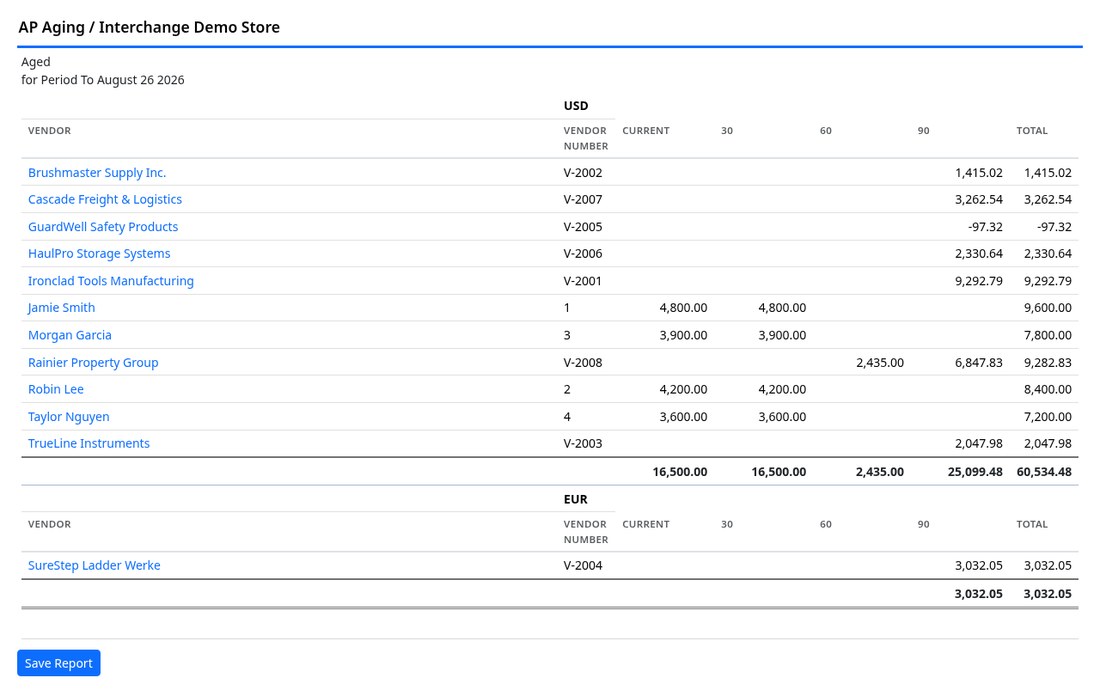
Task: Open Morgan Garcia vendor link
Action: (69, 335)
